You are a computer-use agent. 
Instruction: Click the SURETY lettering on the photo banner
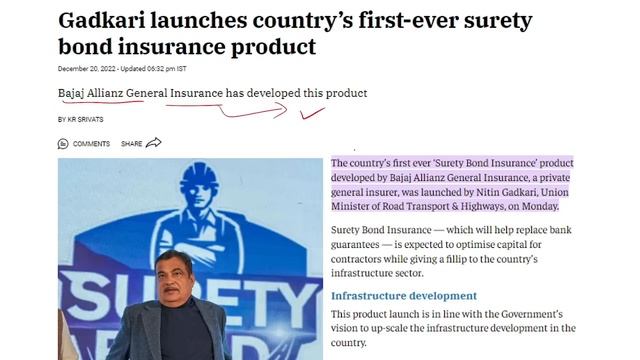pyautogui.click(x=190, y=298)
